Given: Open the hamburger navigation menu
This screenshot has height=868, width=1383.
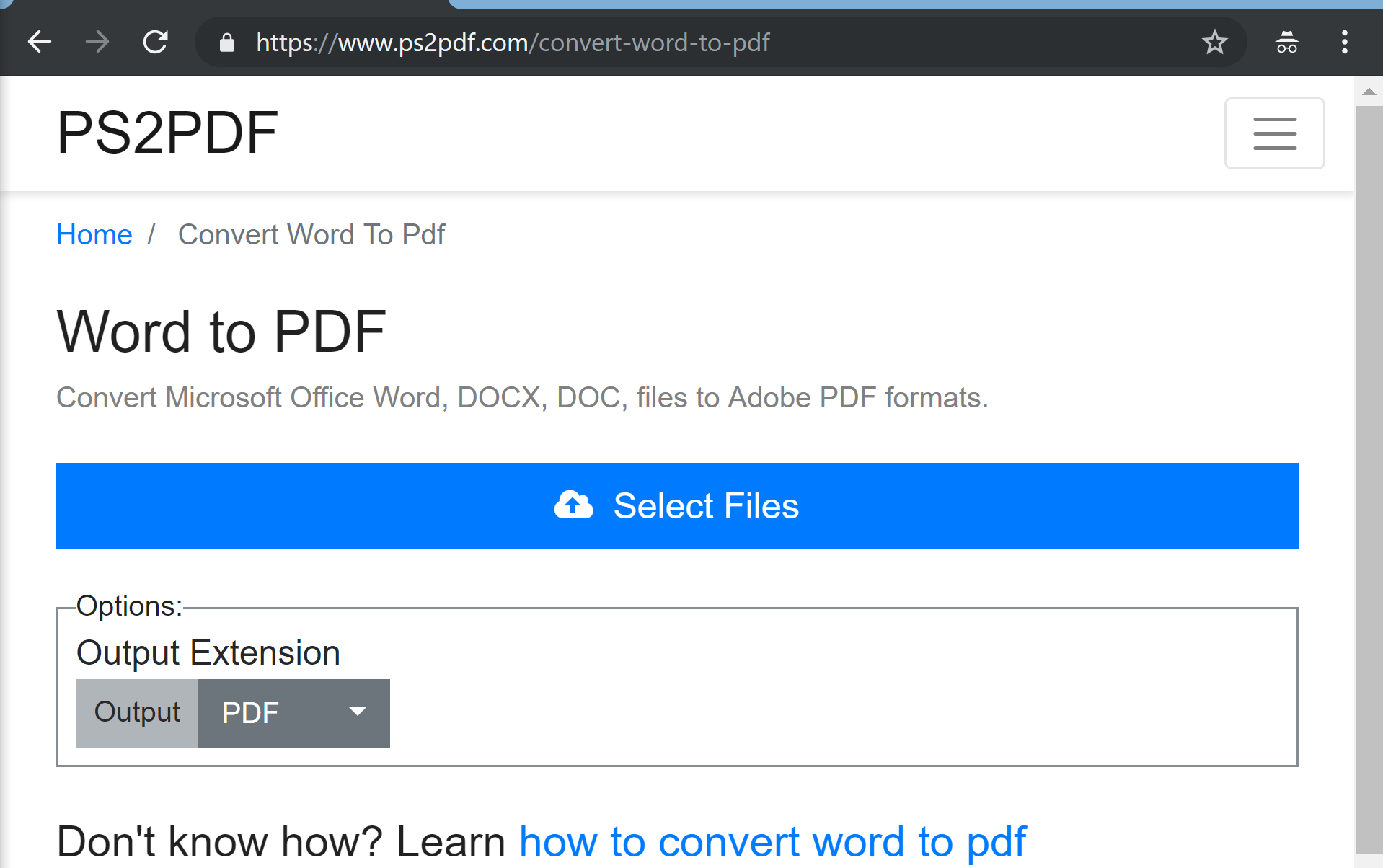Looking at the screenshot, I should tap(1274, 133).
